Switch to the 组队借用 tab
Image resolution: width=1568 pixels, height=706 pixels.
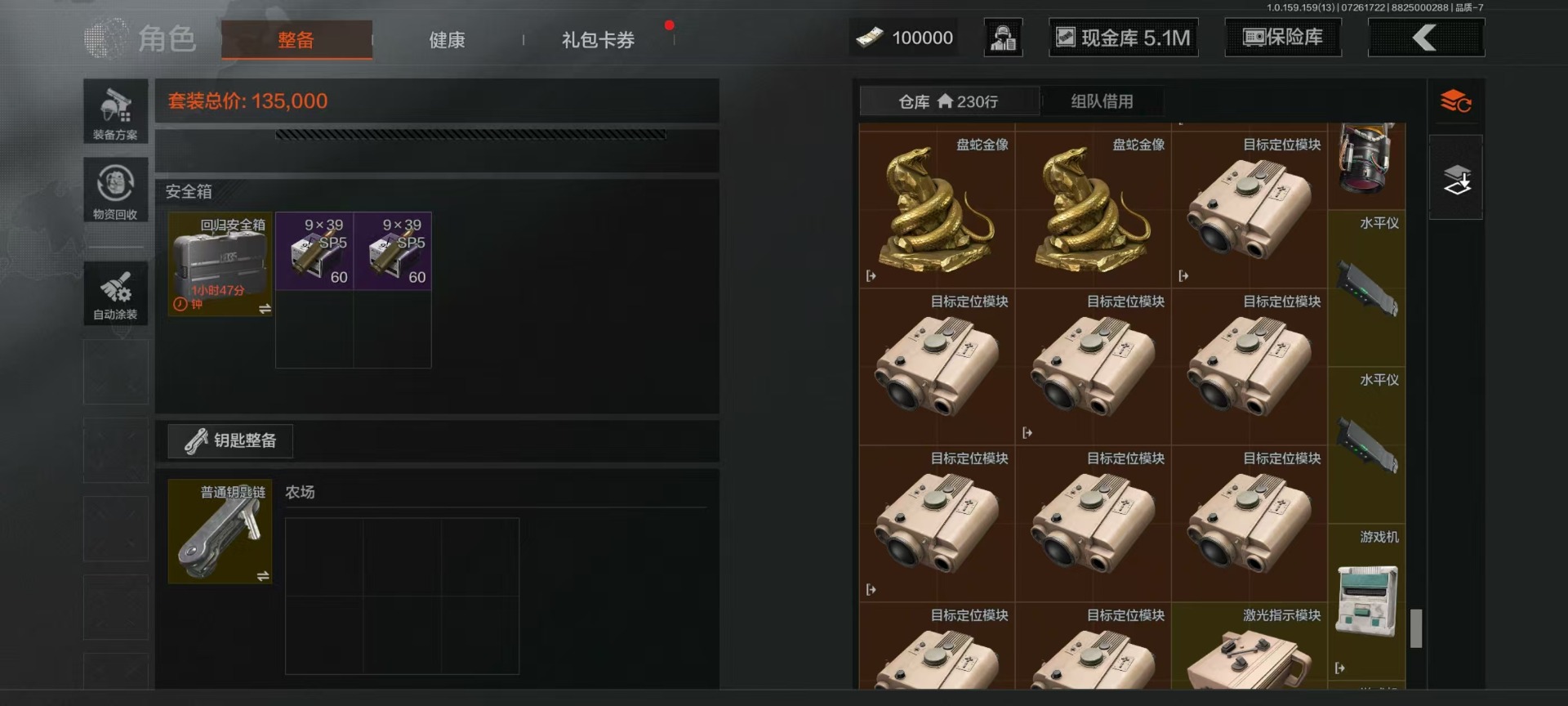coord(1102,101)
